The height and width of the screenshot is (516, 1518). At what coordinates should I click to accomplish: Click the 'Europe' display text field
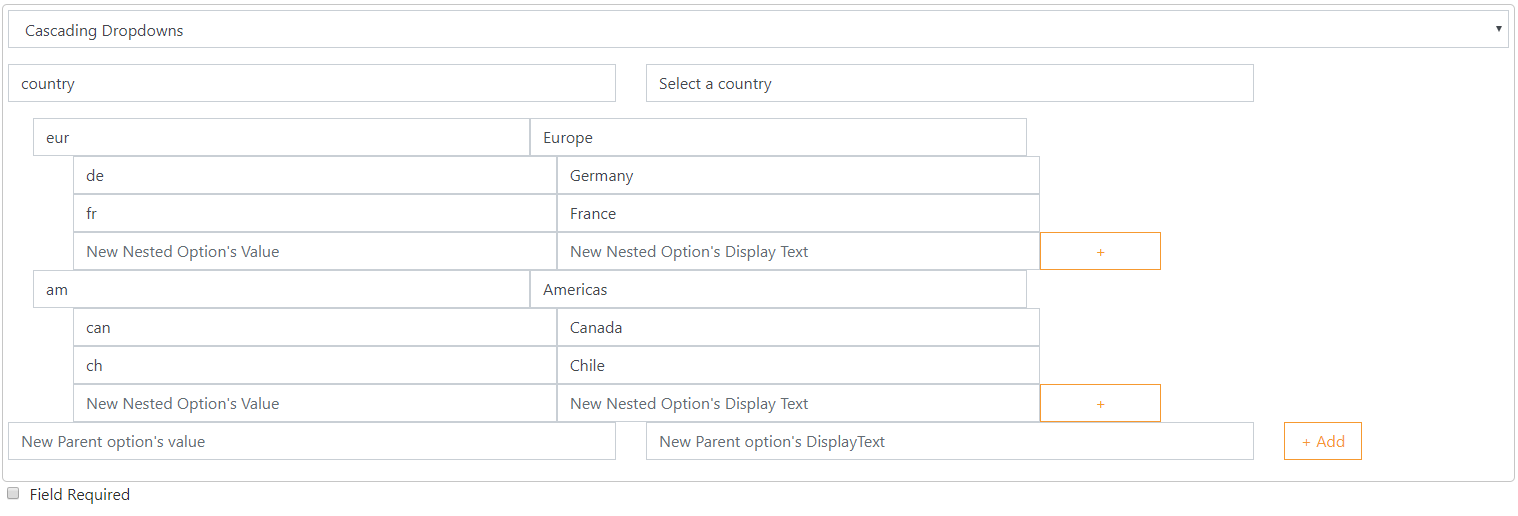tap(778, 137)
